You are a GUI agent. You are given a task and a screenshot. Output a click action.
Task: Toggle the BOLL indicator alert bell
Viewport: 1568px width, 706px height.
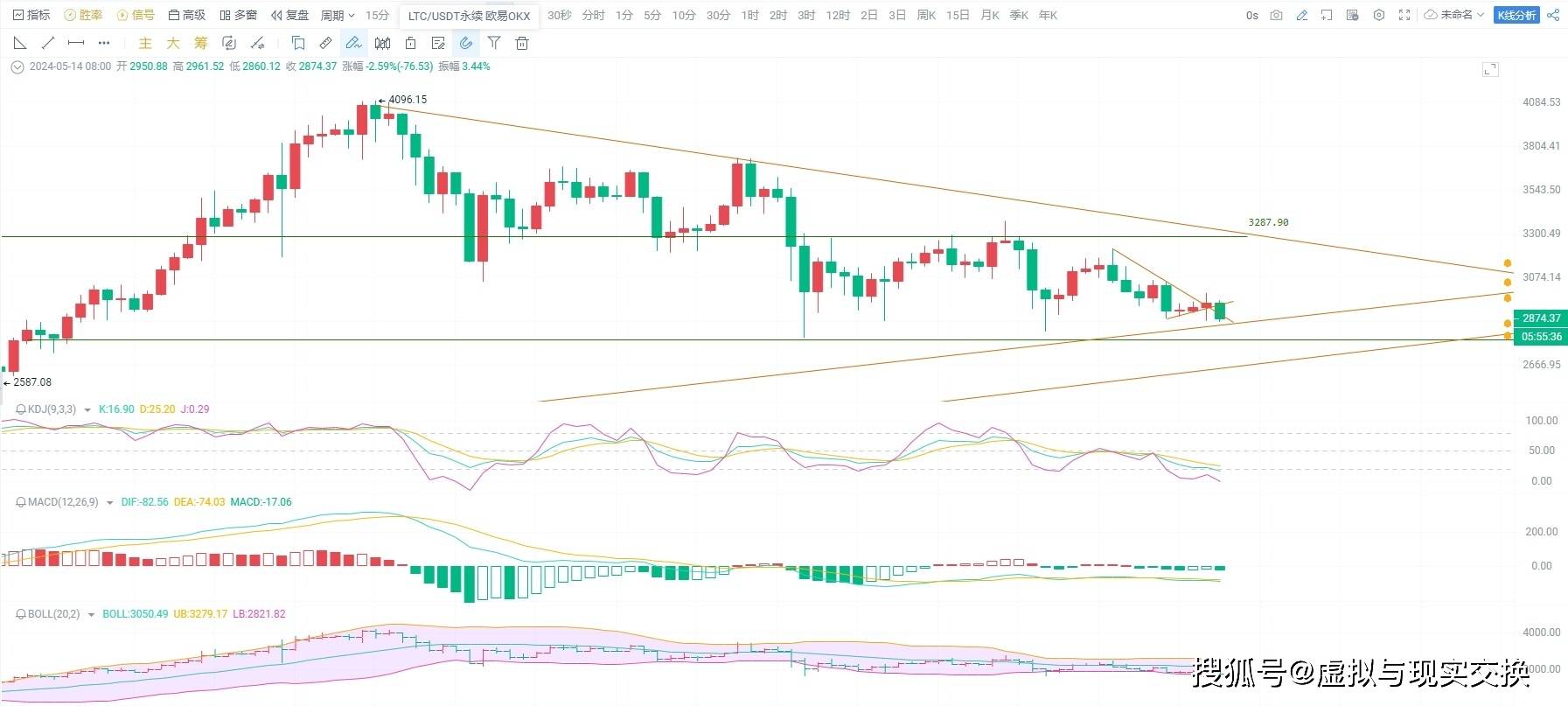click(21, 614)
